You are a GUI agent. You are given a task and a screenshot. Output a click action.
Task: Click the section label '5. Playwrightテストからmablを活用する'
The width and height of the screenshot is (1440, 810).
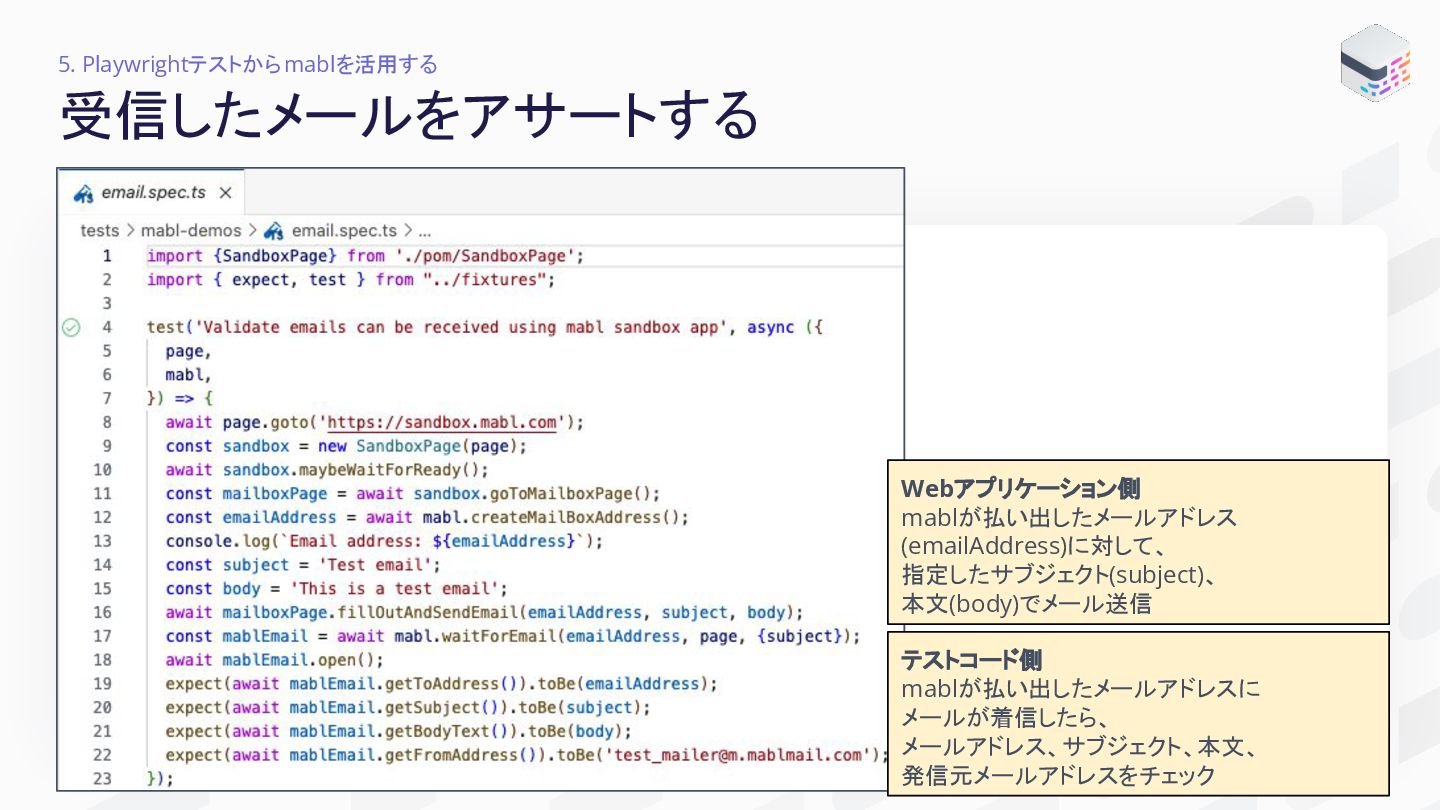(x=248, y=64)
